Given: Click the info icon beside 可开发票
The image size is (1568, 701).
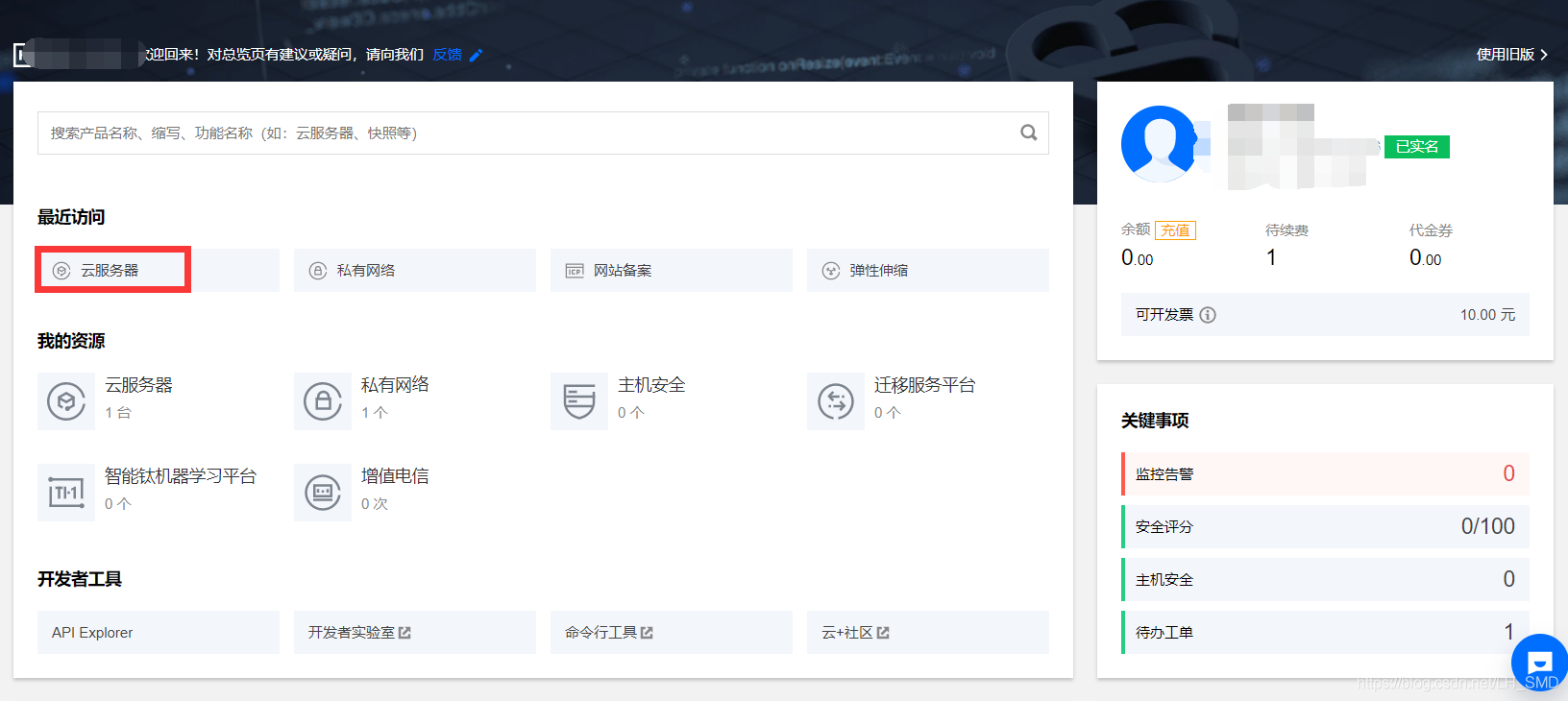Looking at the screenshot, I should pyautogui.click(x=1208, y=315).
